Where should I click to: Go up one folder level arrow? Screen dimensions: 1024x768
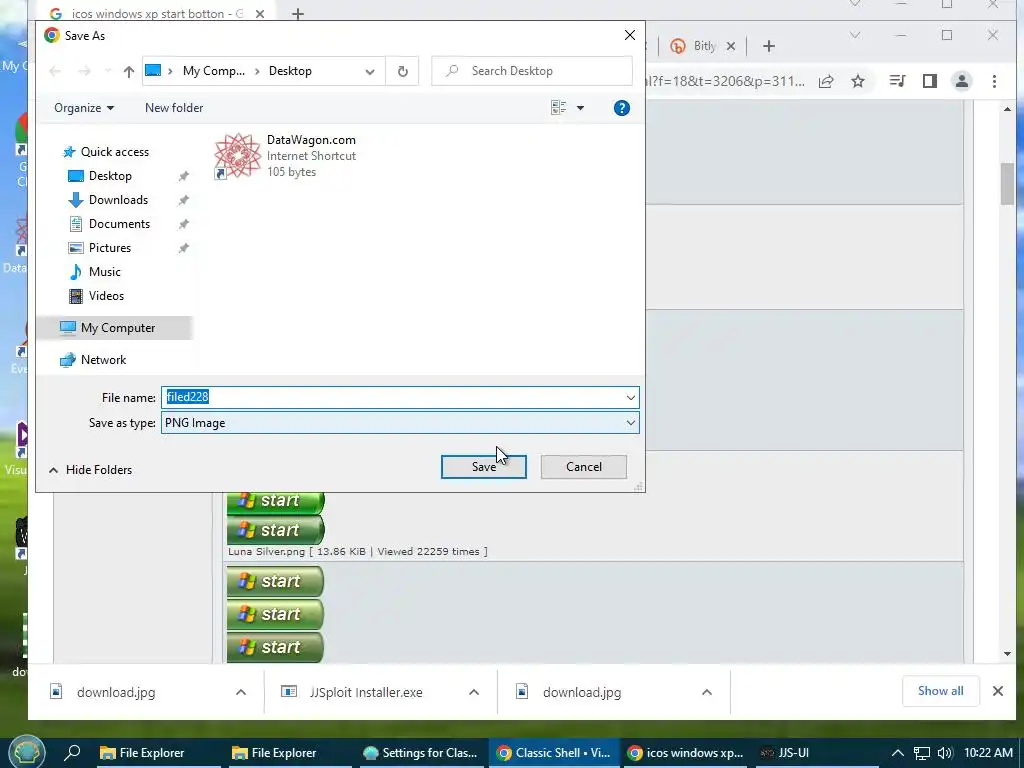pos(129,71)
